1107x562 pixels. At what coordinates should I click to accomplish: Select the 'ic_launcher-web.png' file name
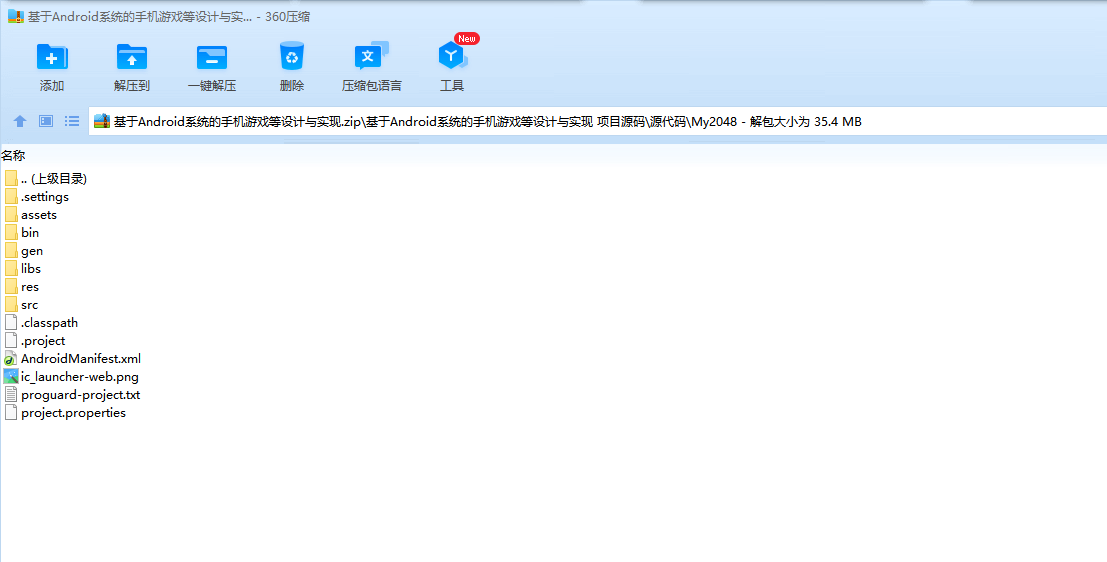coord(80,376)
